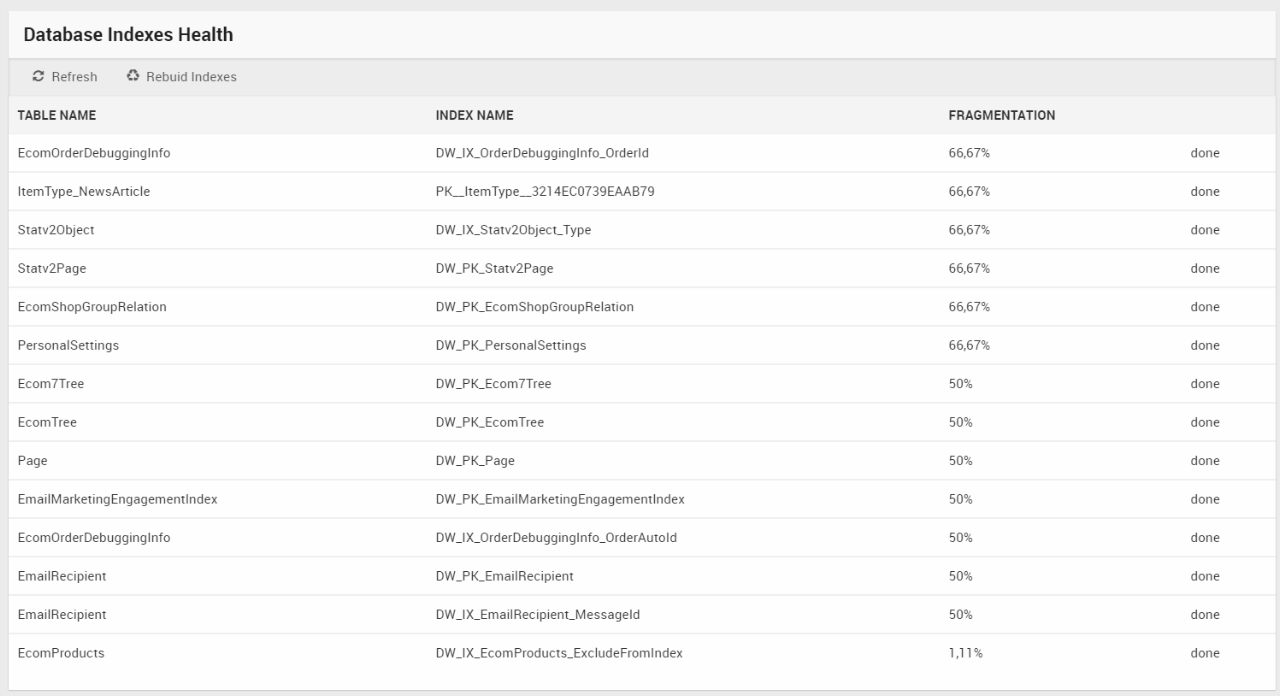
Task: Click DW_IX_OrderDebuggingInfo_OrderAutoId index entry
Action: pyautogui.click(x=556, y=538)
